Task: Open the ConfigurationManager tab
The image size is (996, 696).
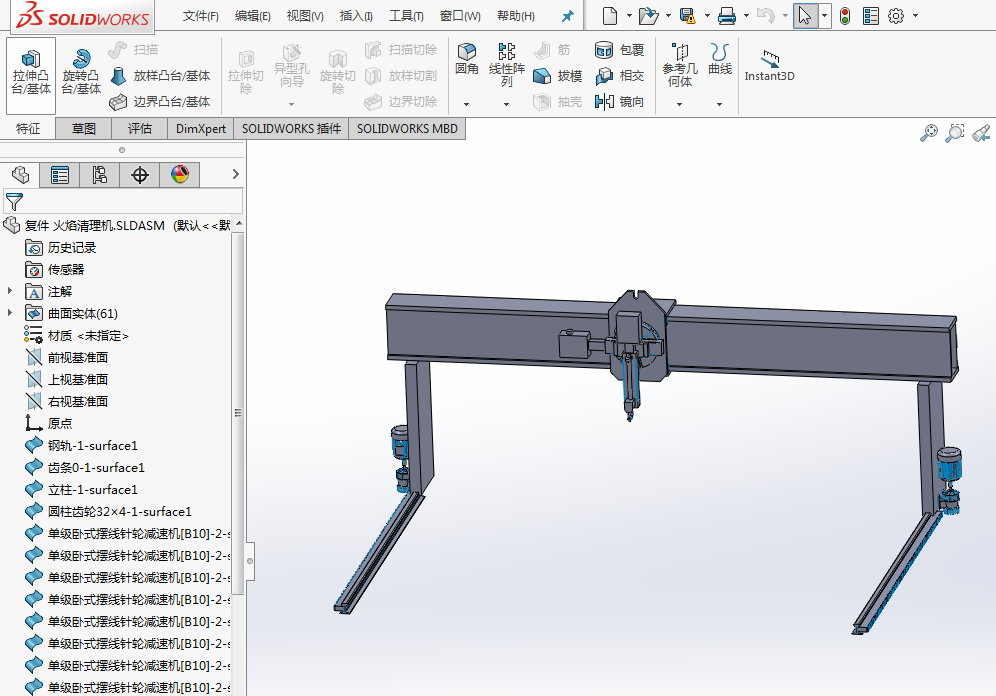Action: click(x=100, y=175)
